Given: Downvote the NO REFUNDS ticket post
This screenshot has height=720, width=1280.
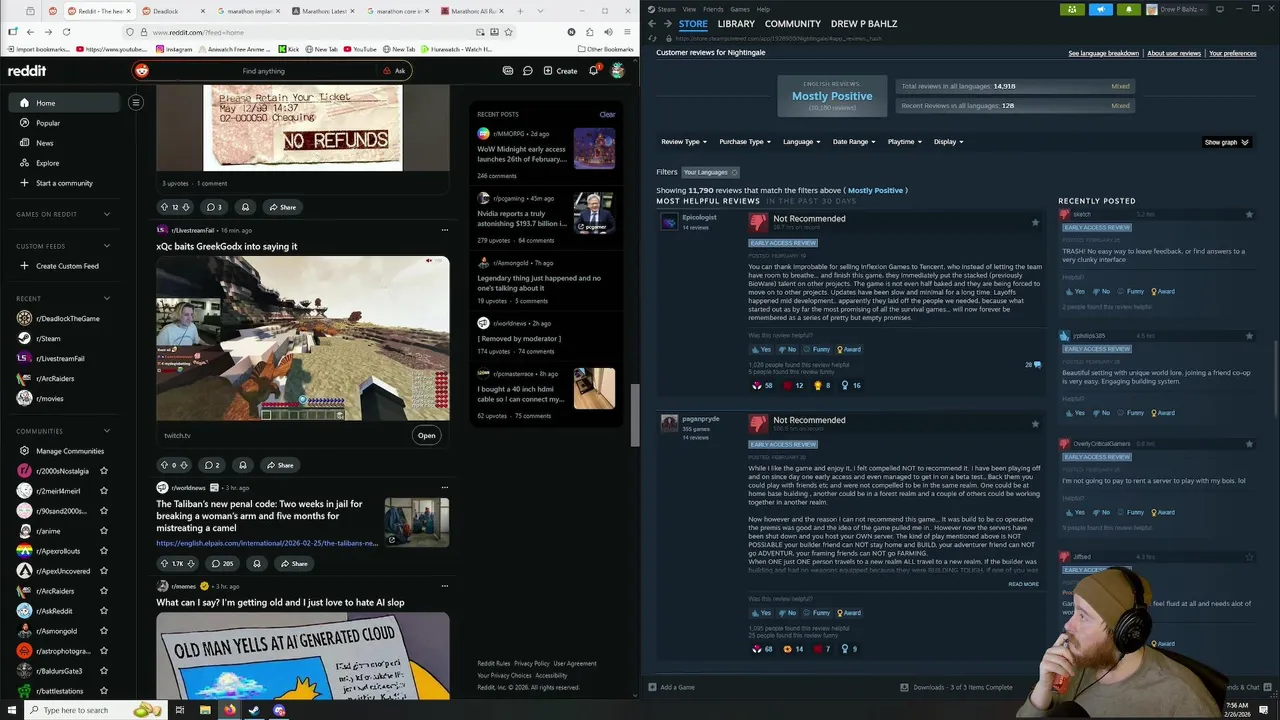Looking at the screenshot, I should (186, 207).
